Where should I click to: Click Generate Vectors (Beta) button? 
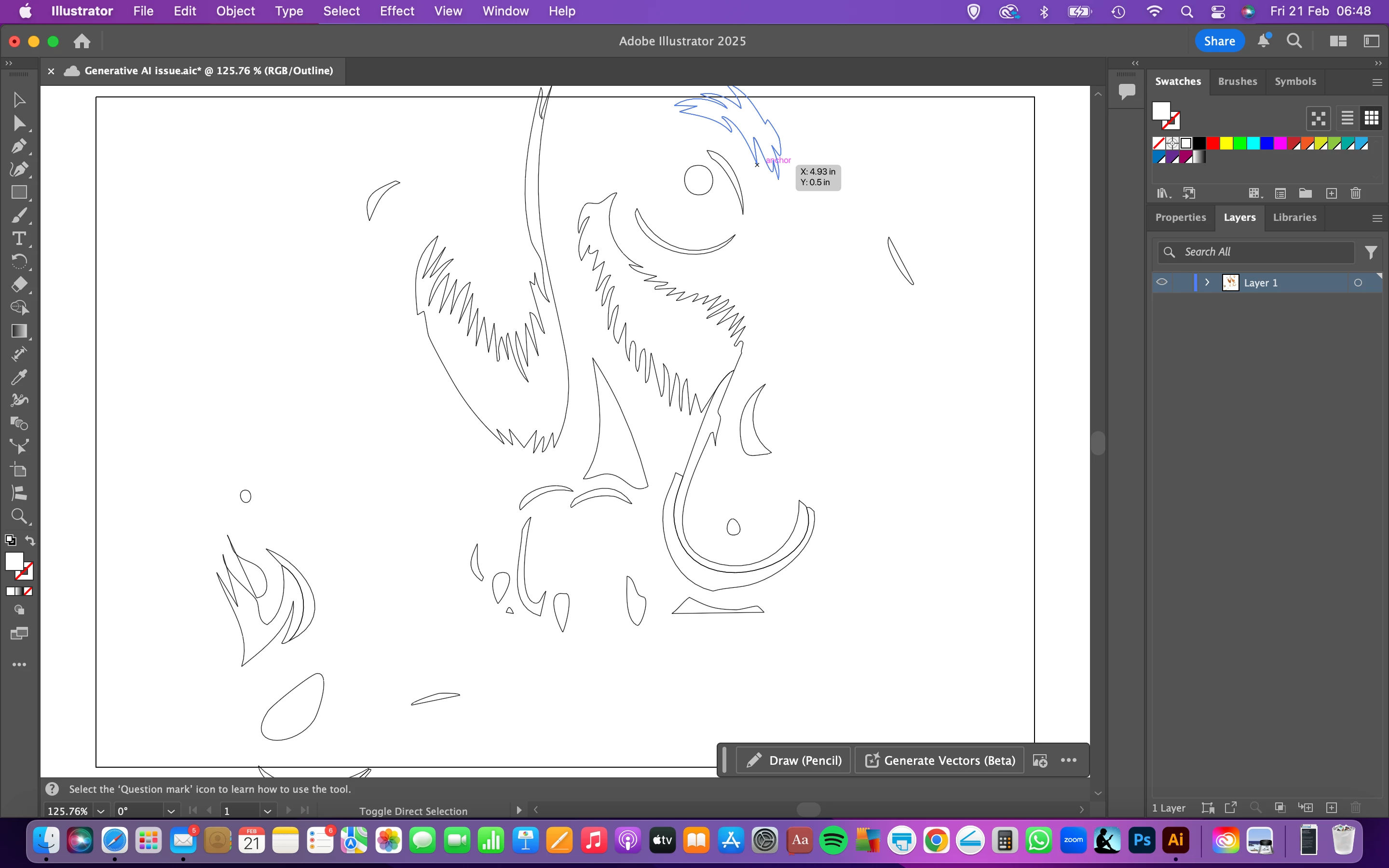coord(940,760)
